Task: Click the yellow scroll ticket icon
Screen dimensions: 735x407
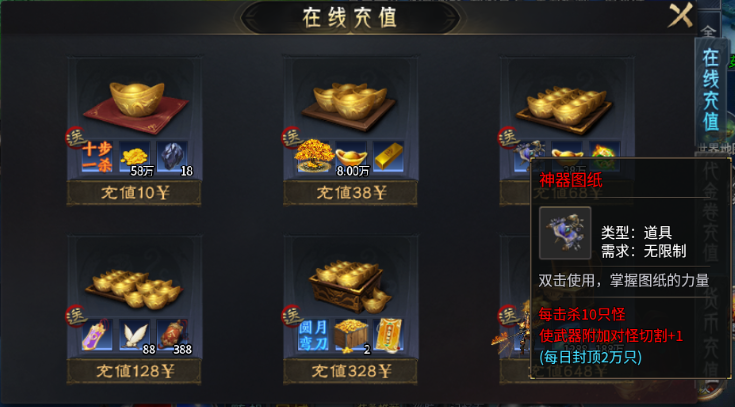Action: [x=388, y=335]
